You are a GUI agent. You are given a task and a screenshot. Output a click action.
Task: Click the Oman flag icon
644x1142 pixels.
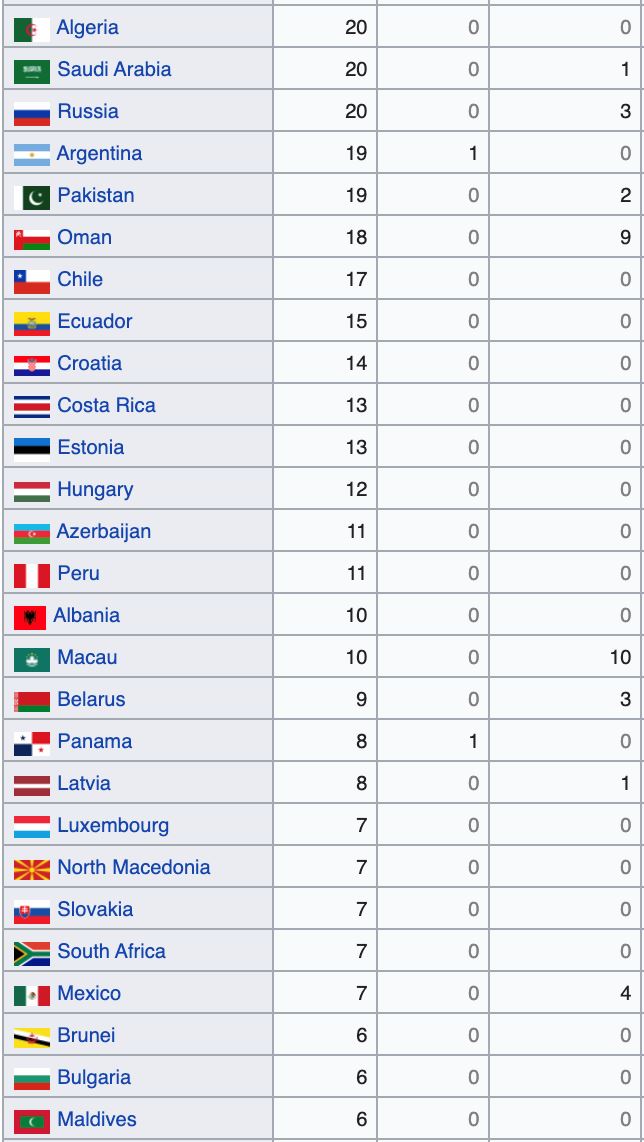pyautogui.click(x=31, y=238)
